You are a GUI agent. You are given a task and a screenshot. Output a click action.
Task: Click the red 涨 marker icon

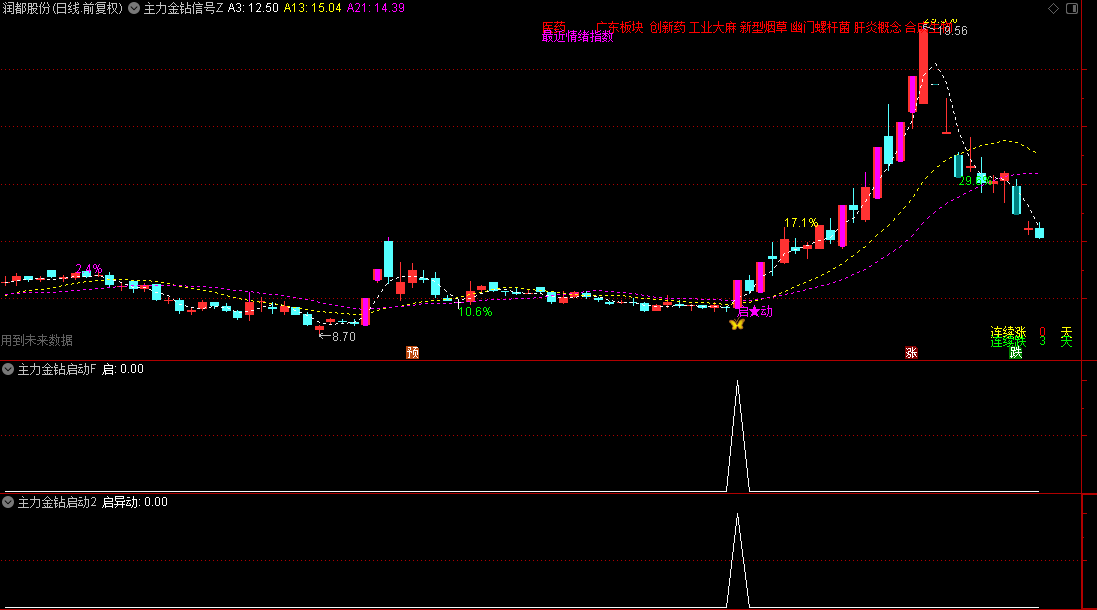coord(911,352)
